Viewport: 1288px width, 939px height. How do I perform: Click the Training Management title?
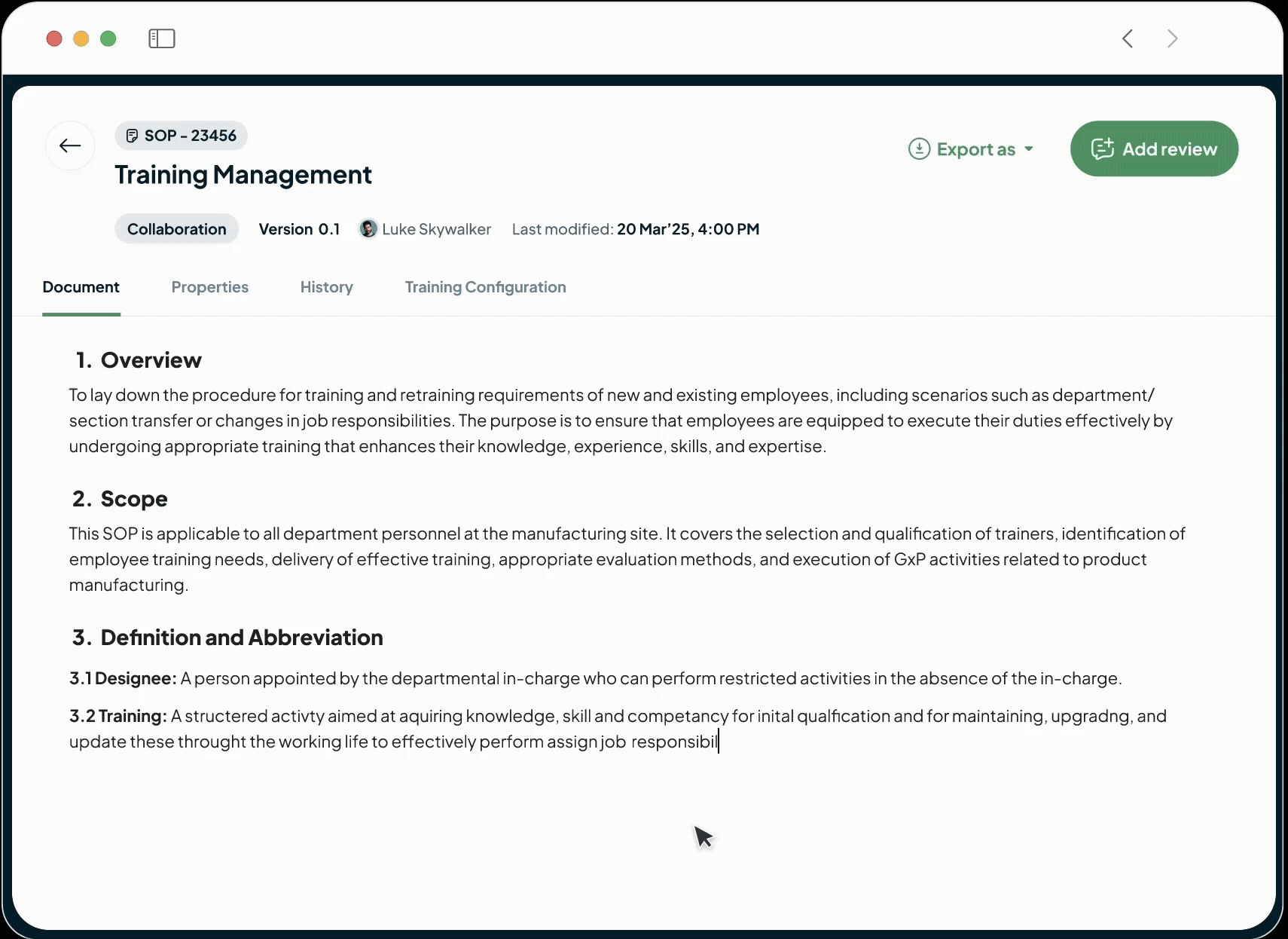click(x=243, y=174)
